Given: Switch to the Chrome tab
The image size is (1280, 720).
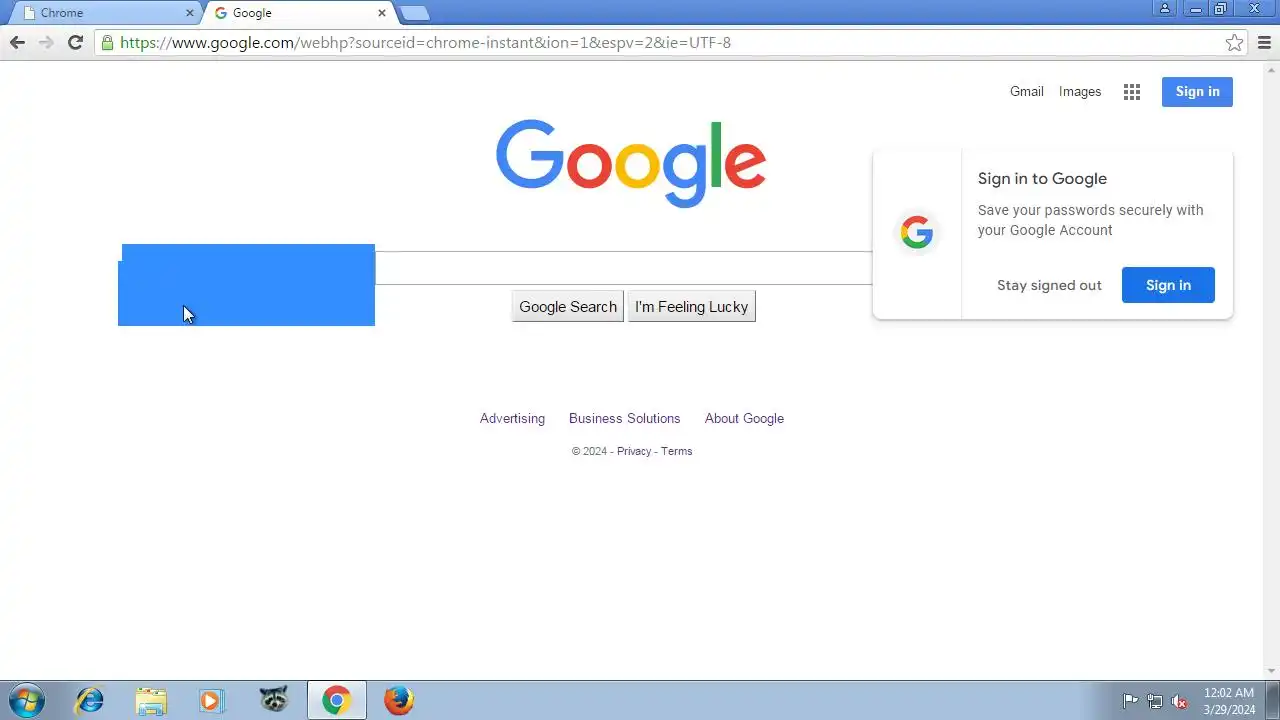Looking at the screenshot, I should click(103, 13).
